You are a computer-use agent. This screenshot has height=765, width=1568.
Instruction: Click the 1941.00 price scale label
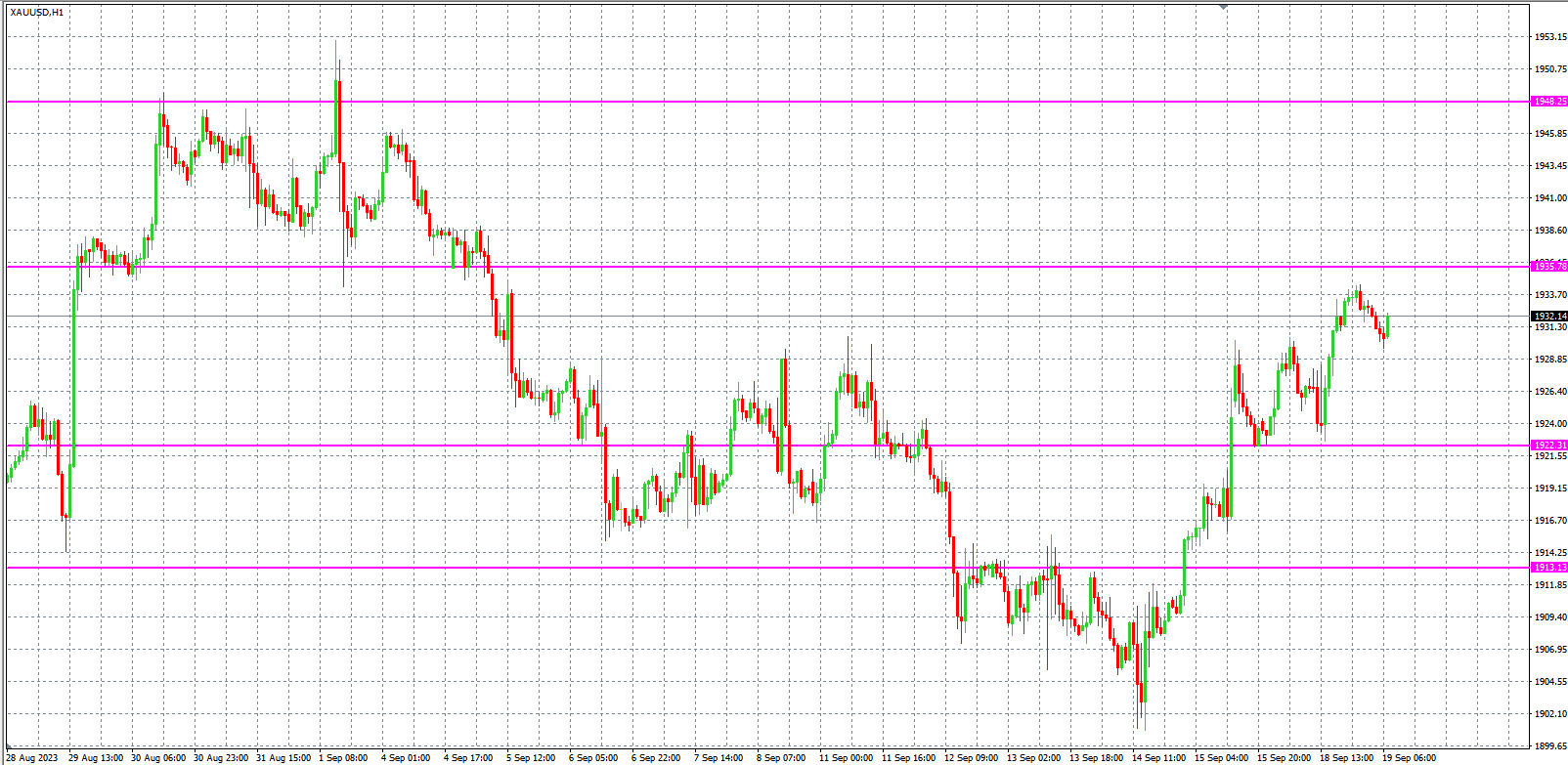[x=1550, y=198]
